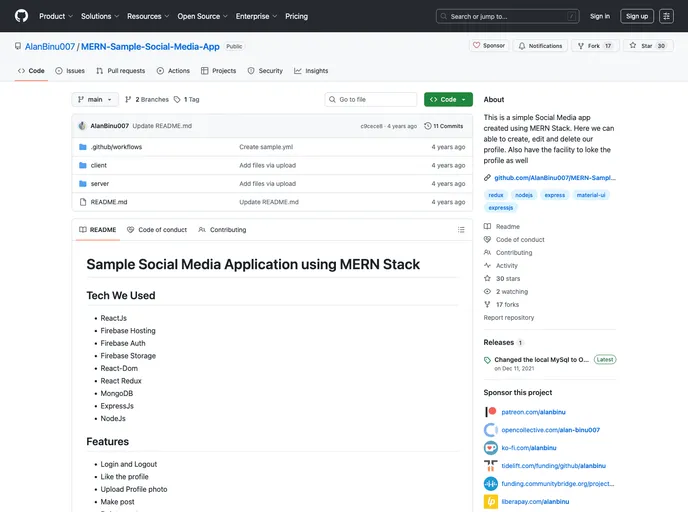The width and height of the screenshot is (688, 512).
Task: Open Changed the local MySql release
Action: pyautogui.click(x=541, y=360)
